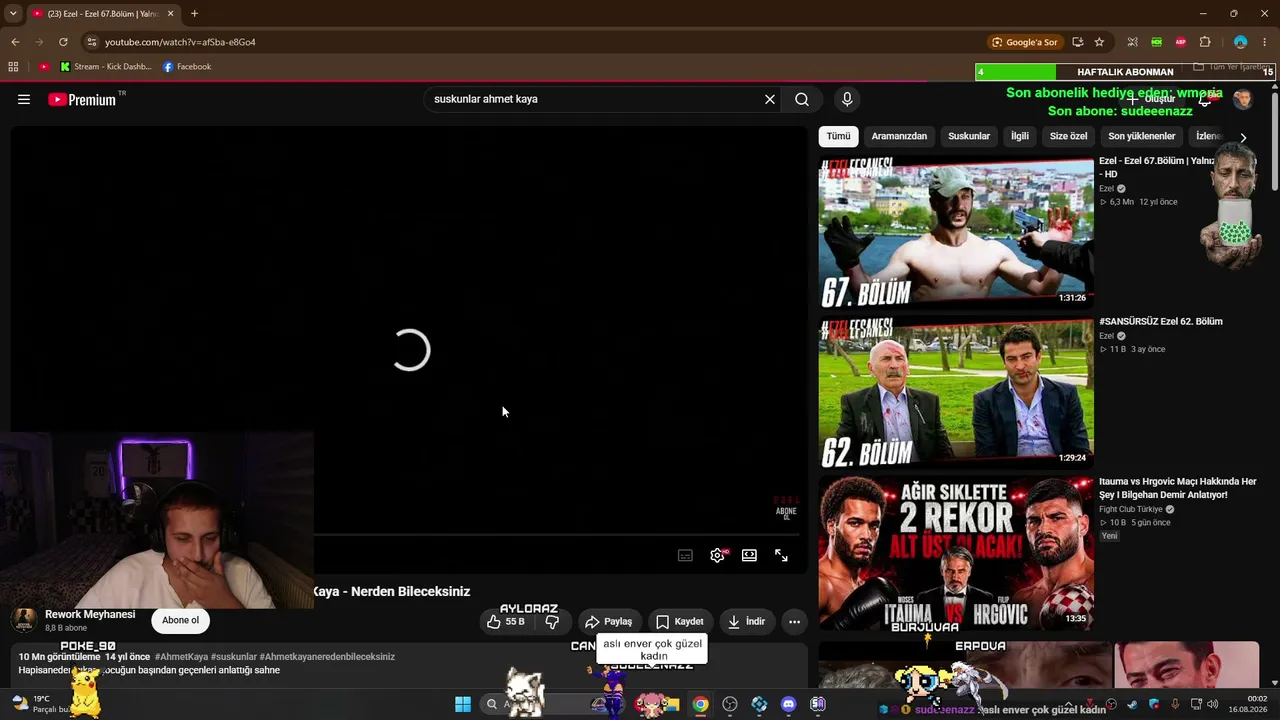Image resolution: width=1280 pixels, height=720 pixels.
Task: Open Ezel 67. Bölüm thumbnail
Action: [x=956, y=232]
